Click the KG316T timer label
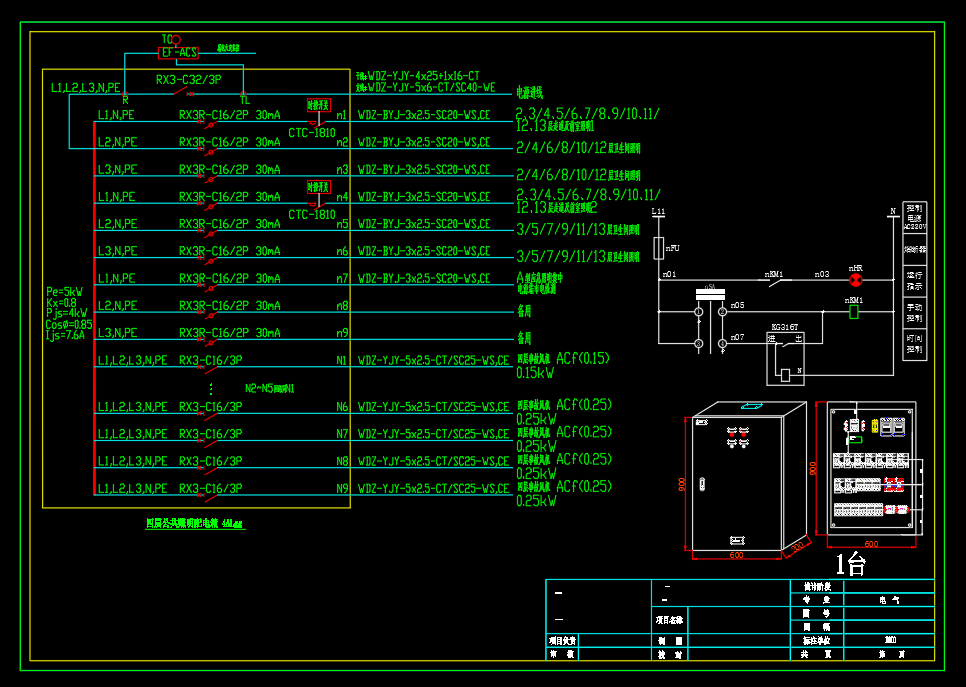The width and height of the screenshot is (966, 687). coord(784,327)
